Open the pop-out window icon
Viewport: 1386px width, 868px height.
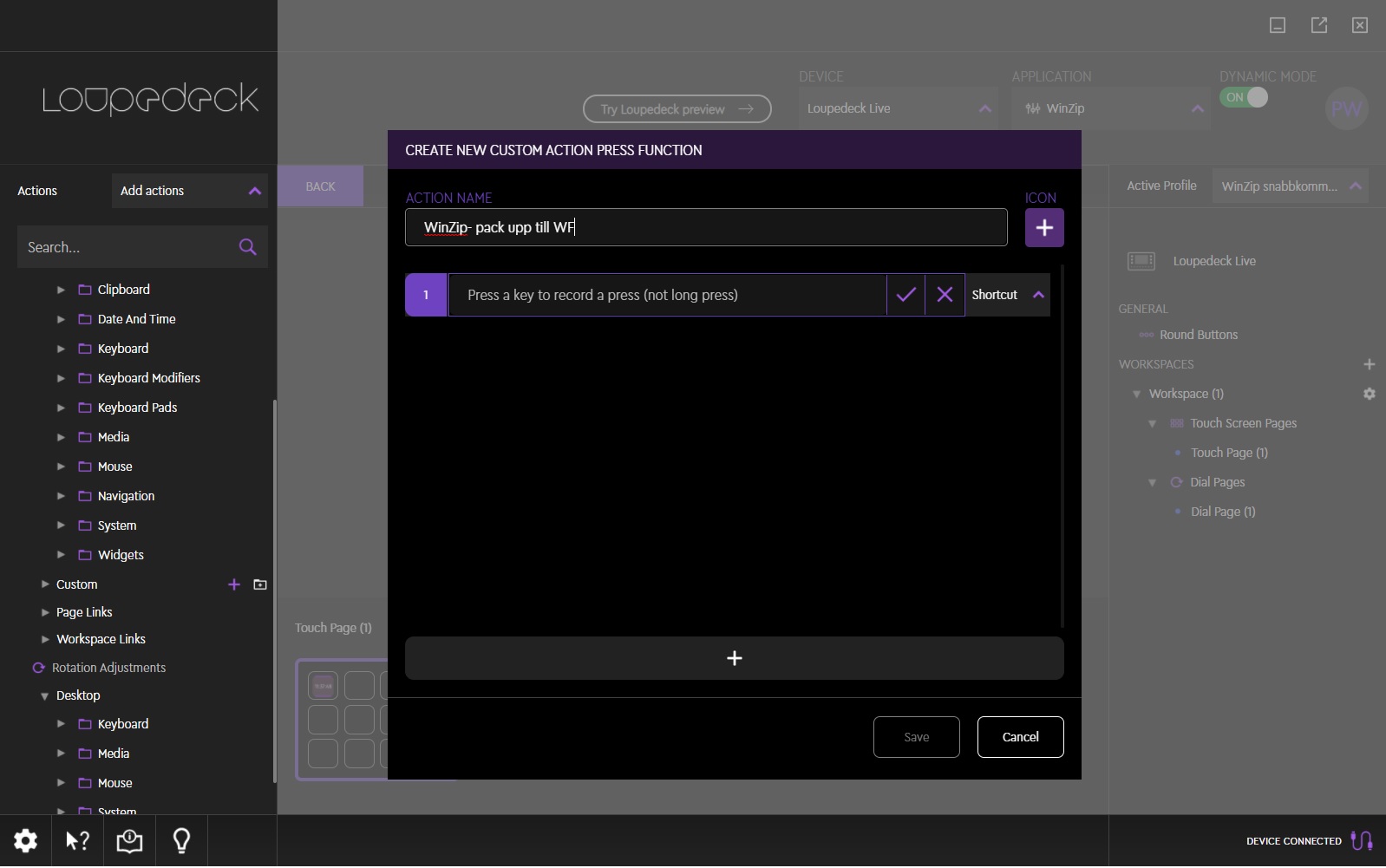pyautogui.click(x=1318, y=25)
